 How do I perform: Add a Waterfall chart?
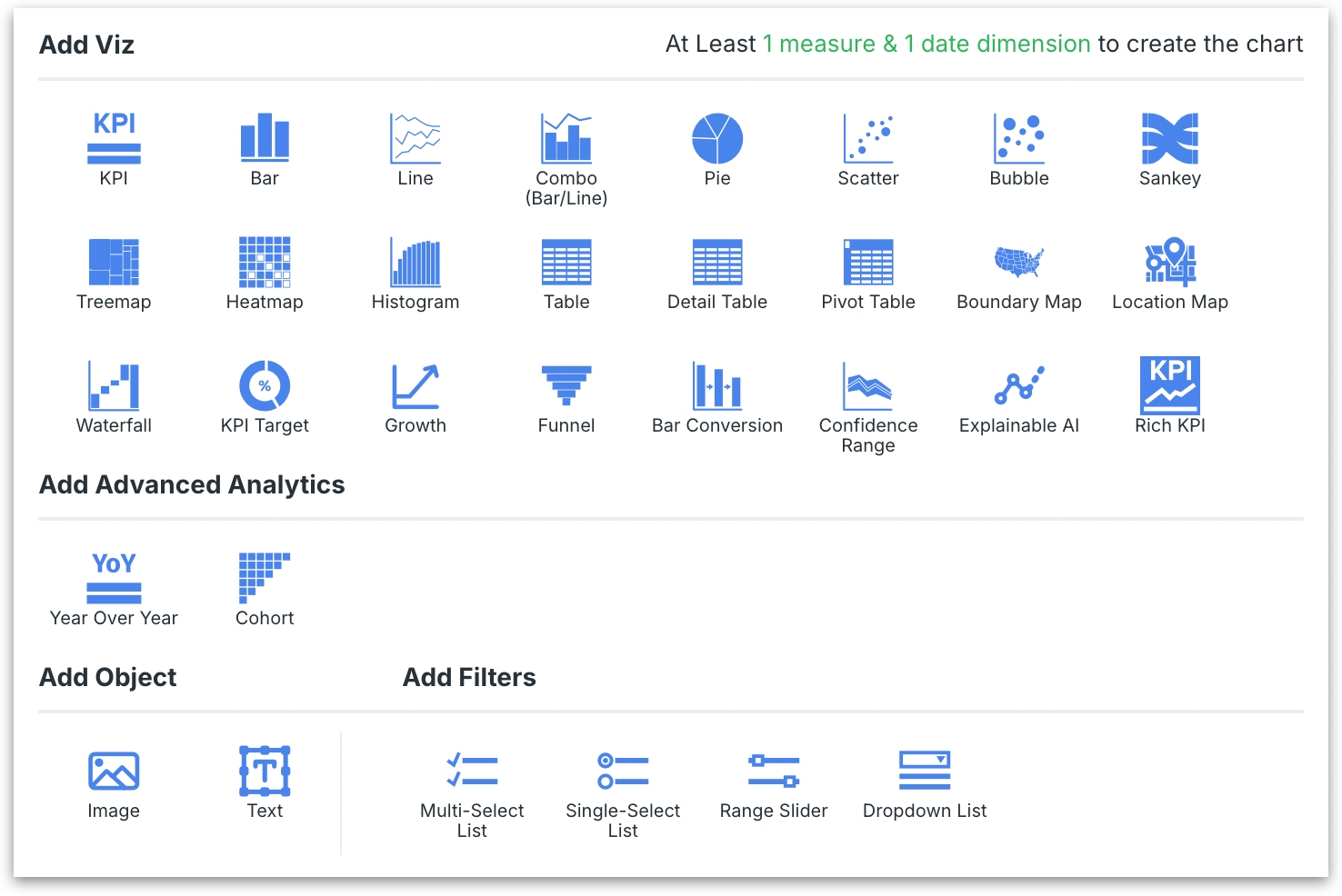pyautogui.click(x=114, y=386)
